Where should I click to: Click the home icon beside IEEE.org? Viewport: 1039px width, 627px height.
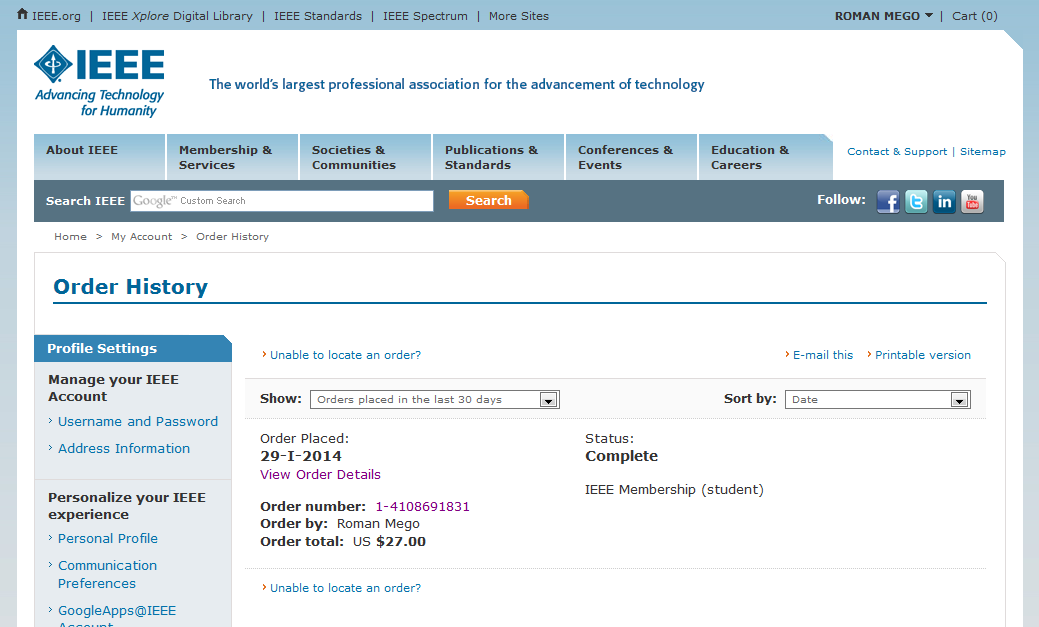(23, 14)
